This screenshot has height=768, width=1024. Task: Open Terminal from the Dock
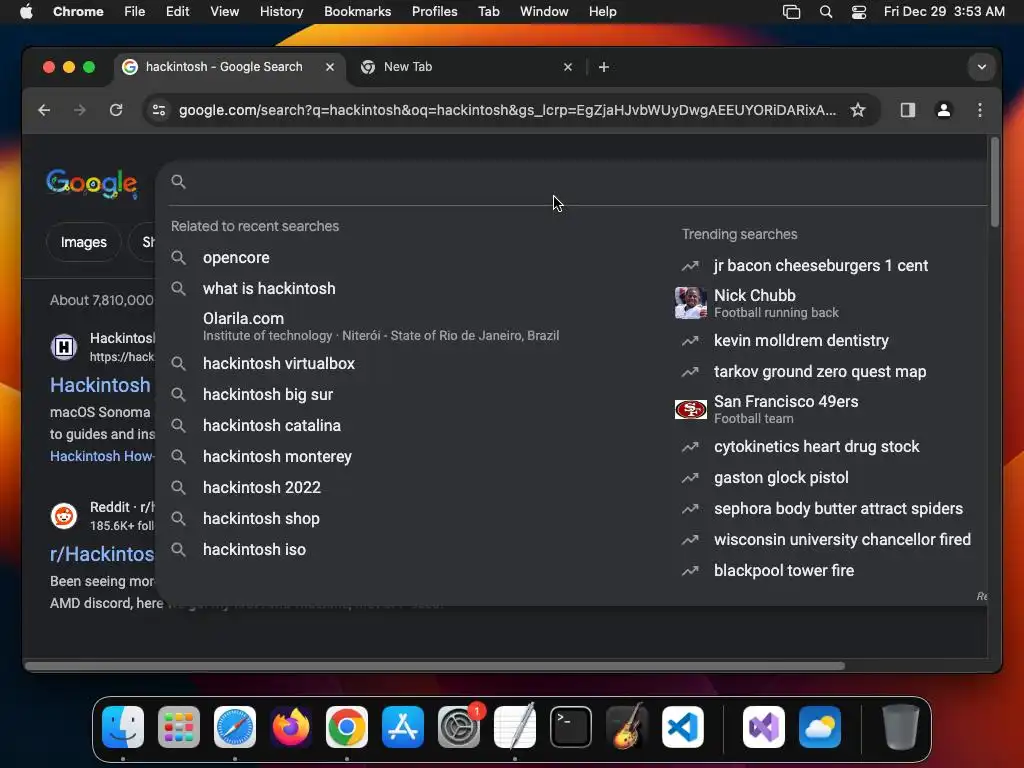[571, 727]
